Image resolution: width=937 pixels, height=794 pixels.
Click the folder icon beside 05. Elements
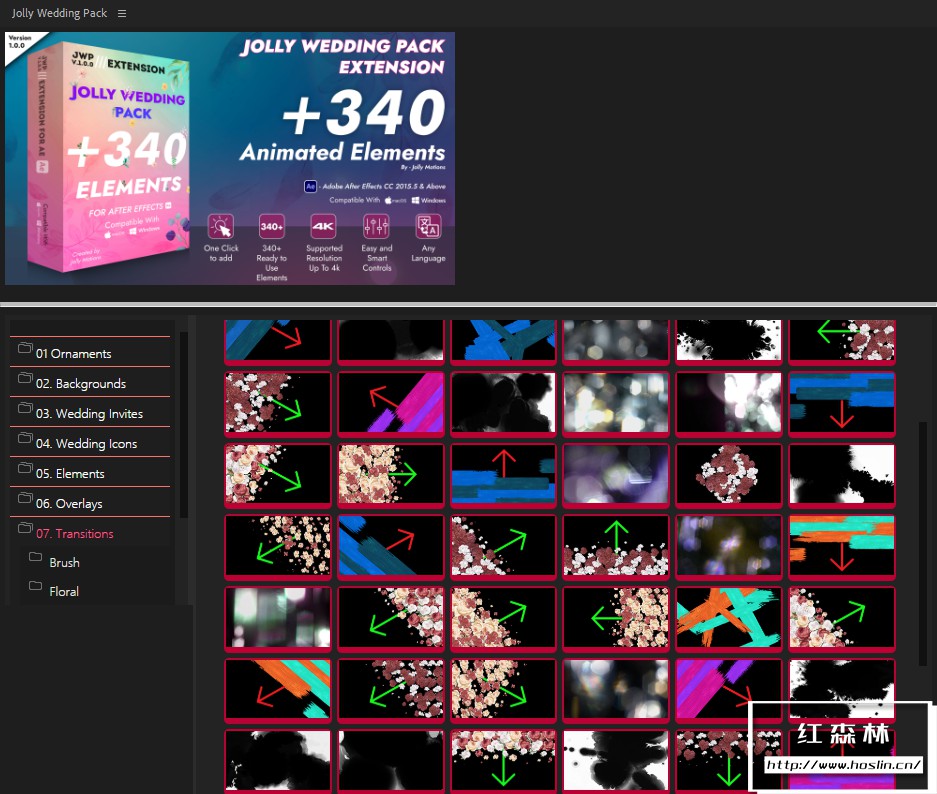tap(25, 467)
